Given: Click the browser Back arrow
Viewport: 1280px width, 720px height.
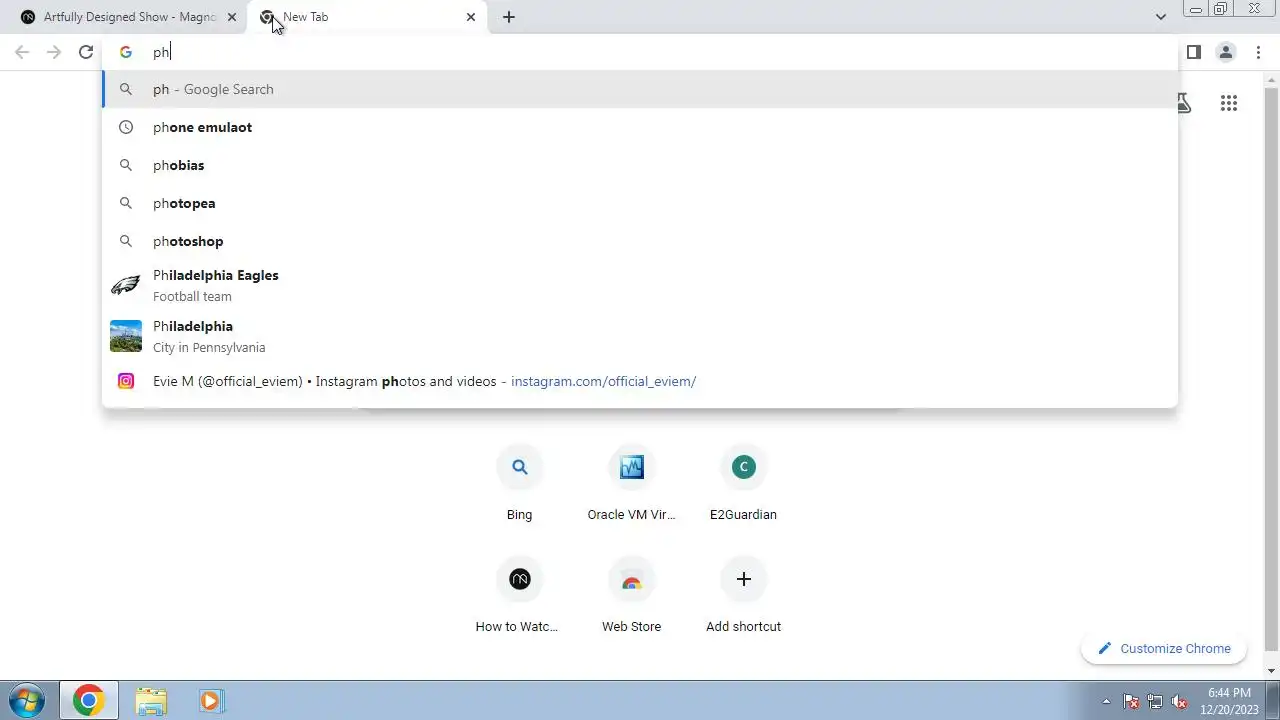Looking at the screenshot, I should coord(22,52).
